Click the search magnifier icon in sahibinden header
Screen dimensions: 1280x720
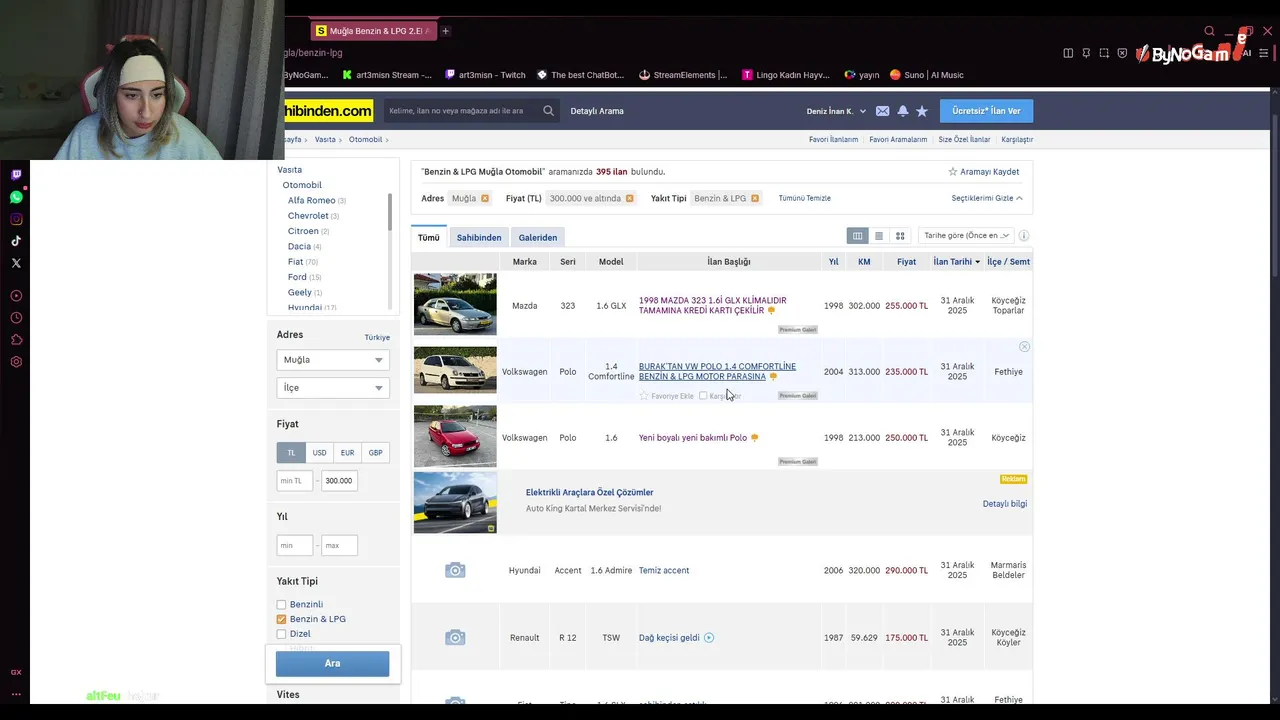548,111
